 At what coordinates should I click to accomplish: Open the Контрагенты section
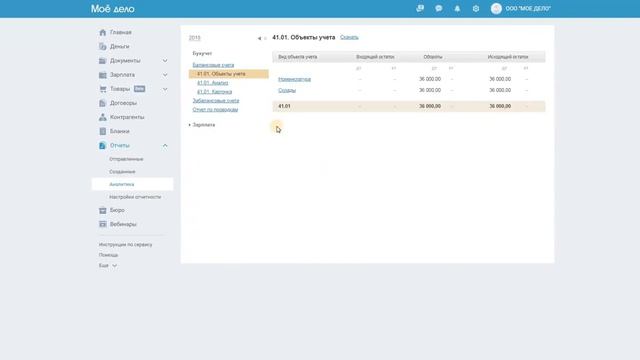coord(127,117)
